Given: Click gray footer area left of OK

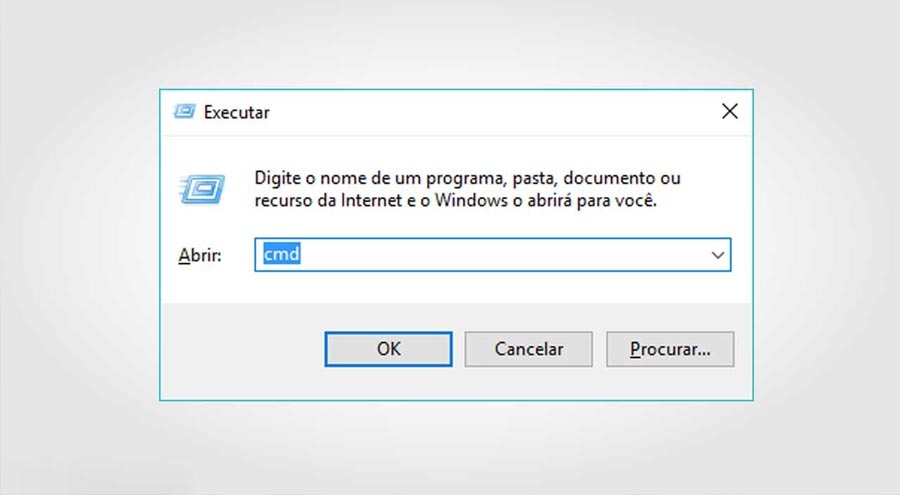Looking at the screenshot, I should click(240, 349).
